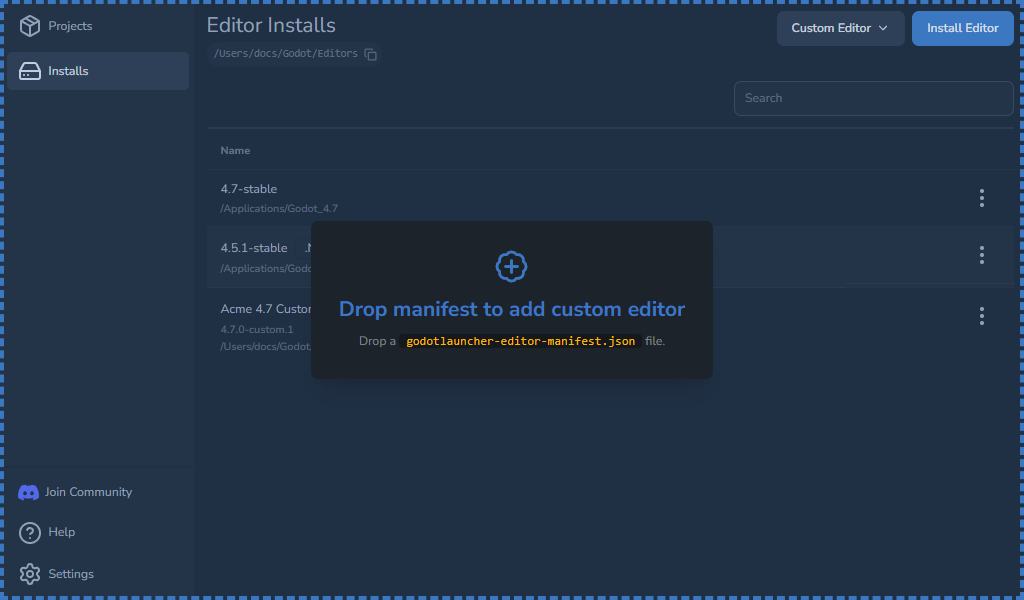Click the Drop manifest to add custom editor heading
1024x600 pixels.
tap(512, 309)
